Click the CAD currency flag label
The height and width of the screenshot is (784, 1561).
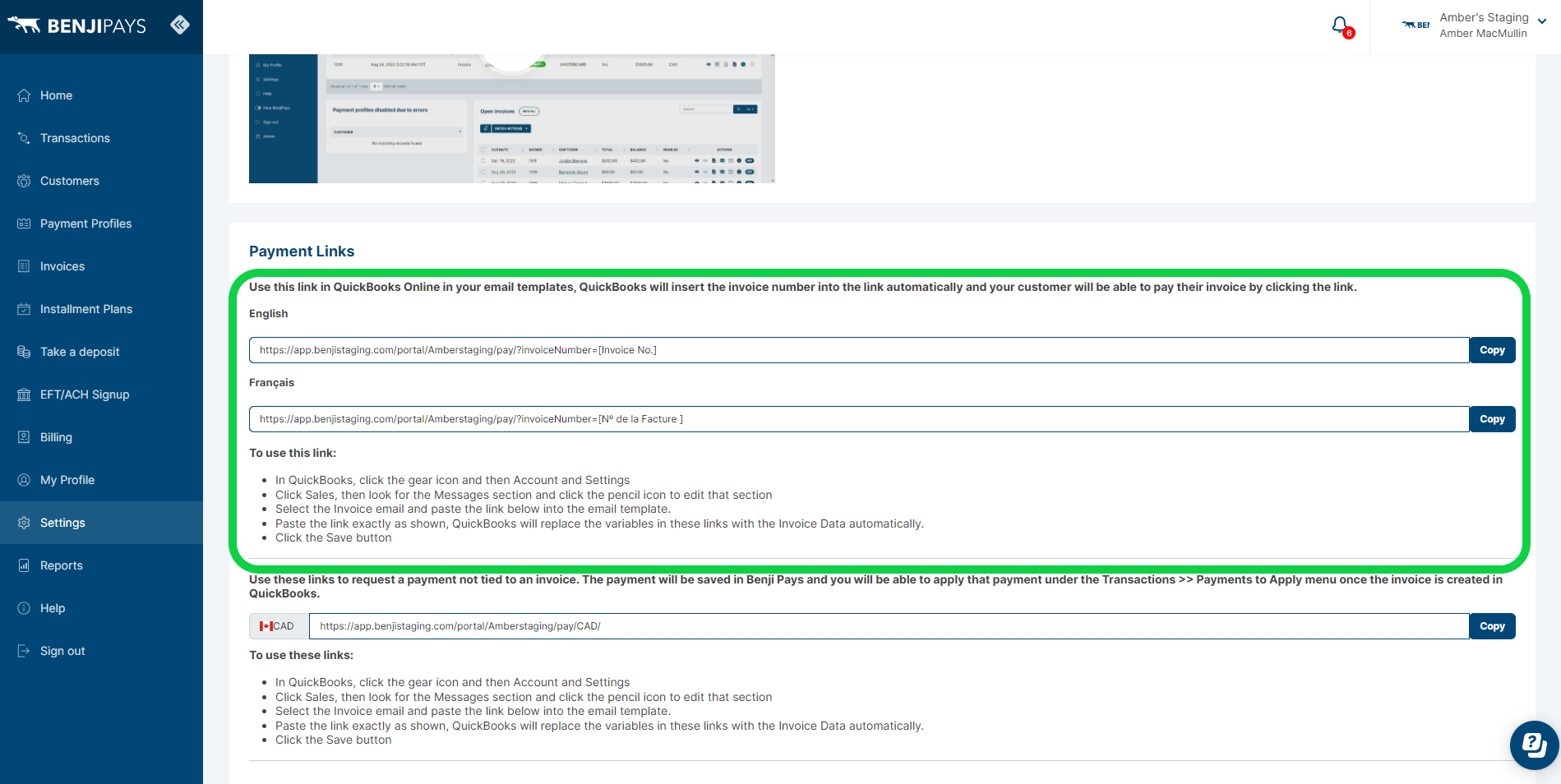tap(279, 626)
